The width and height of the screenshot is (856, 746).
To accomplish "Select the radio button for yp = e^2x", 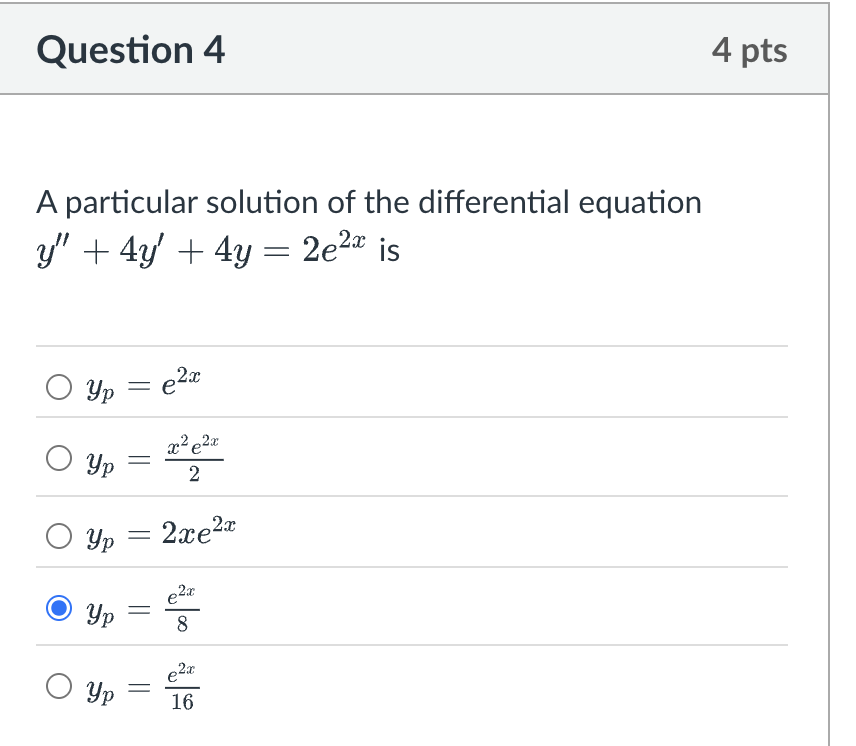I will (59, 384).
